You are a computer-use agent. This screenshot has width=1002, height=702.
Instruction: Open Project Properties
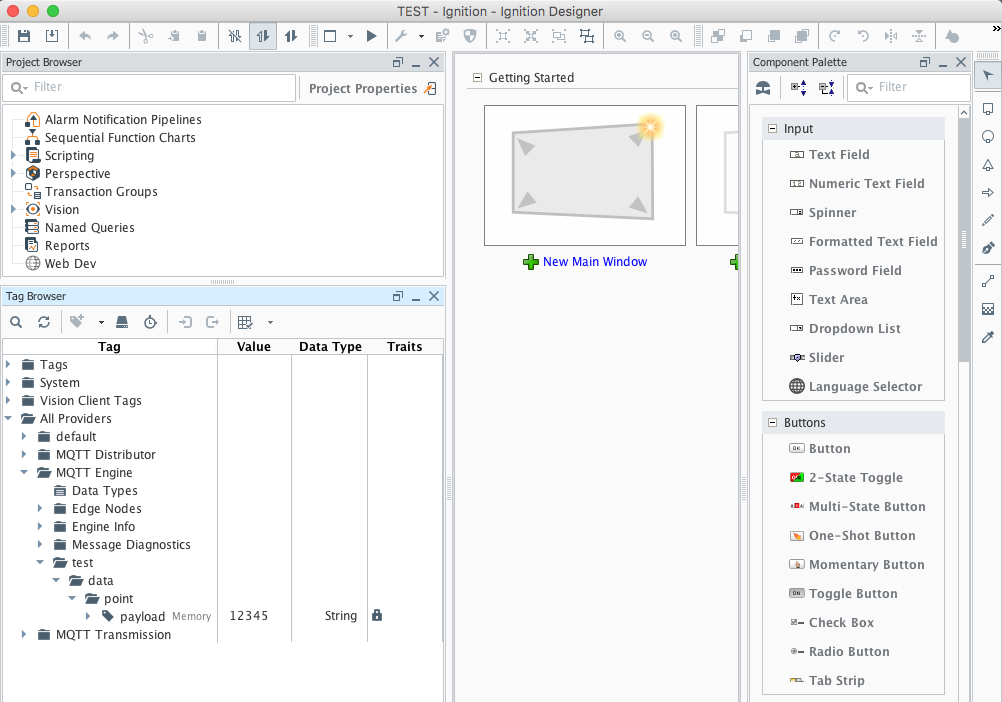(x=372, y=88)
